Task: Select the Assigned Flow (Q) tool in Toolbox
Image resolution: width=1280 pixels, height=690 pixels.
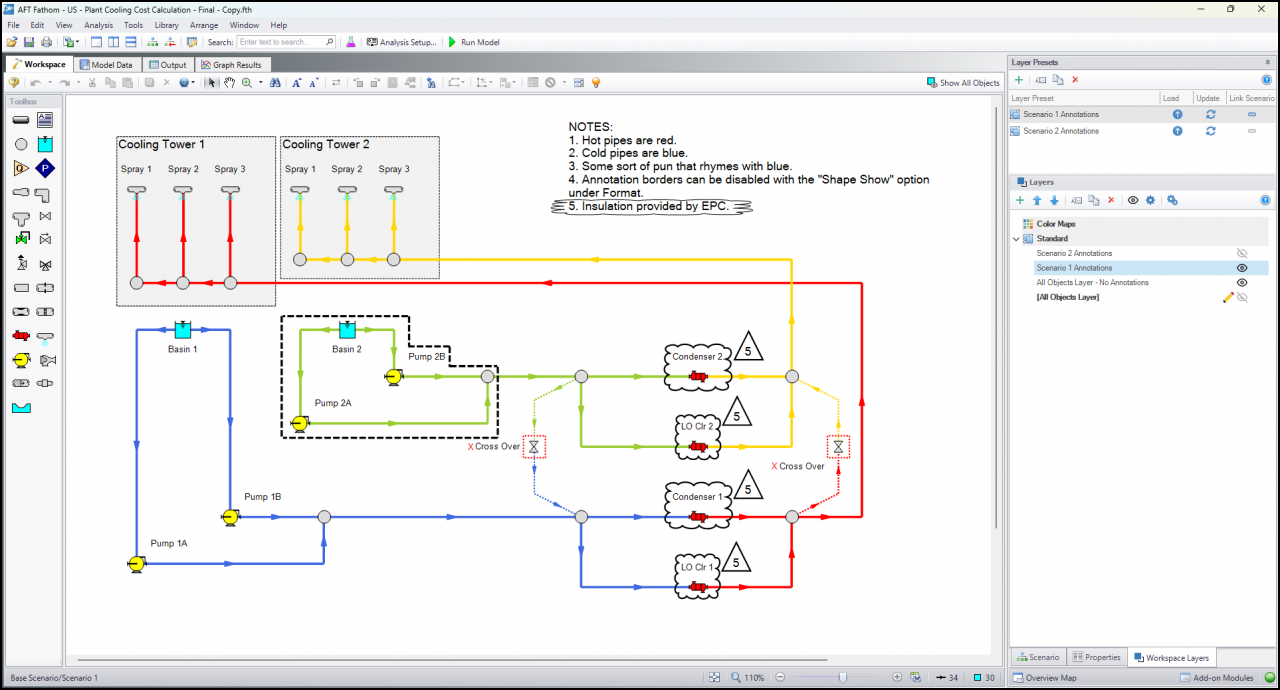Action: (x=21, y=168)
